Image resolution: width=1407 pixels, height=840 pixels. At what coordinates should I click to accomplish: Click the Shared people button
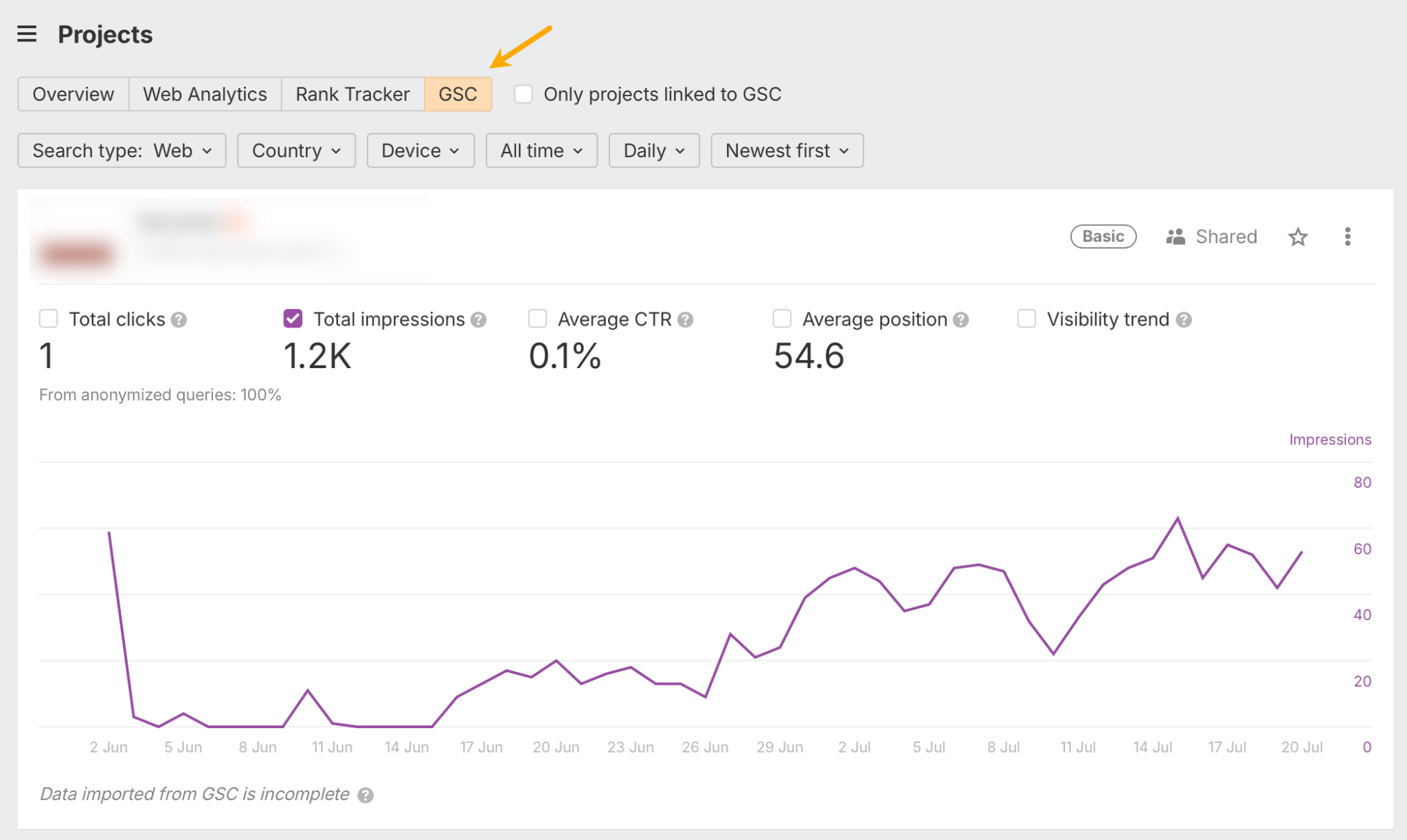click(1212, 237)
